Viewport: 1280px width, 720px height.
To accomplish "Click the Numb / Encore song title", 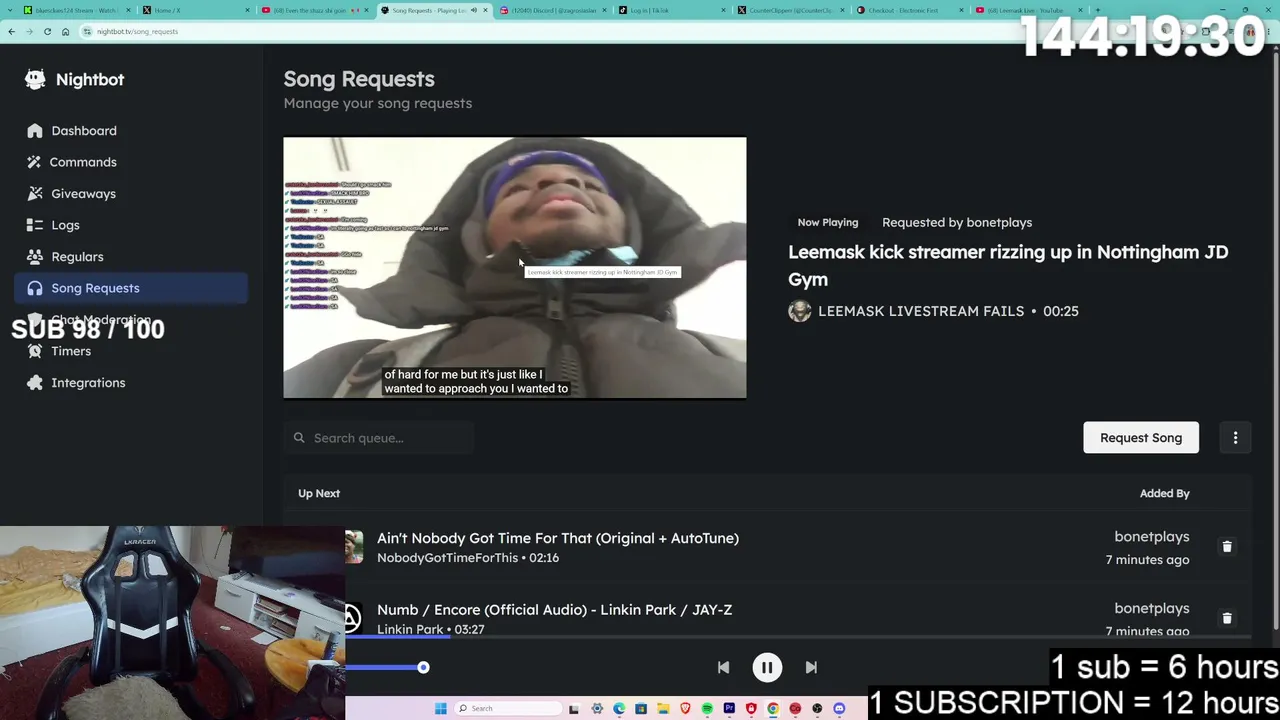I will click(554, 609).
